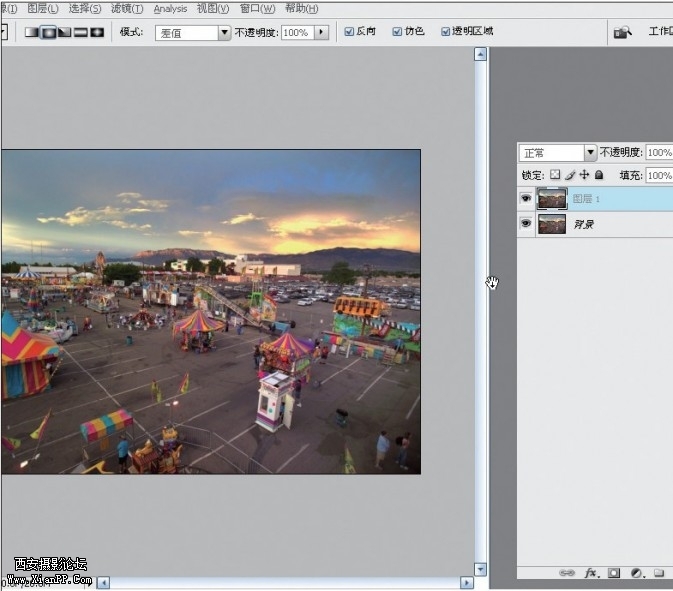Select the radial gradient style icon

point(47,32)
